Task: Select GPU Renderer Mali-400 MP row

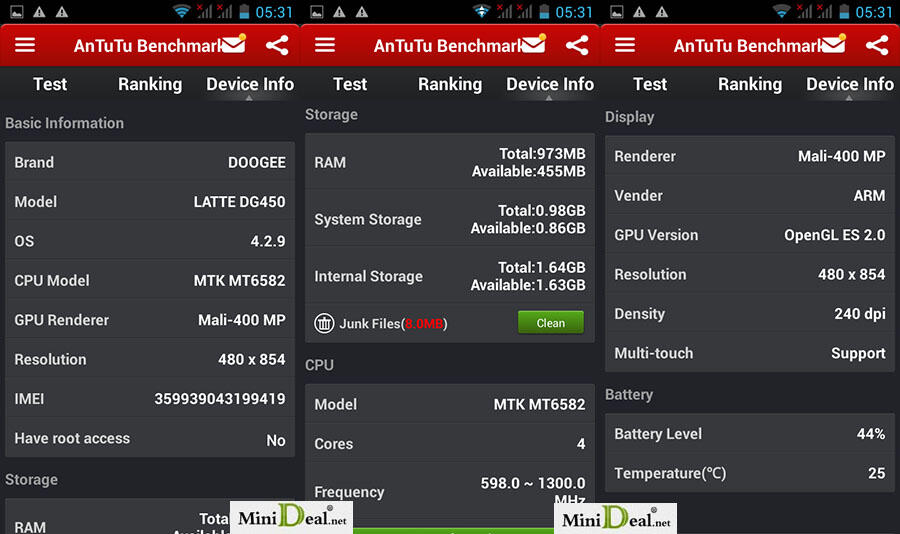Action: (150, 320)
